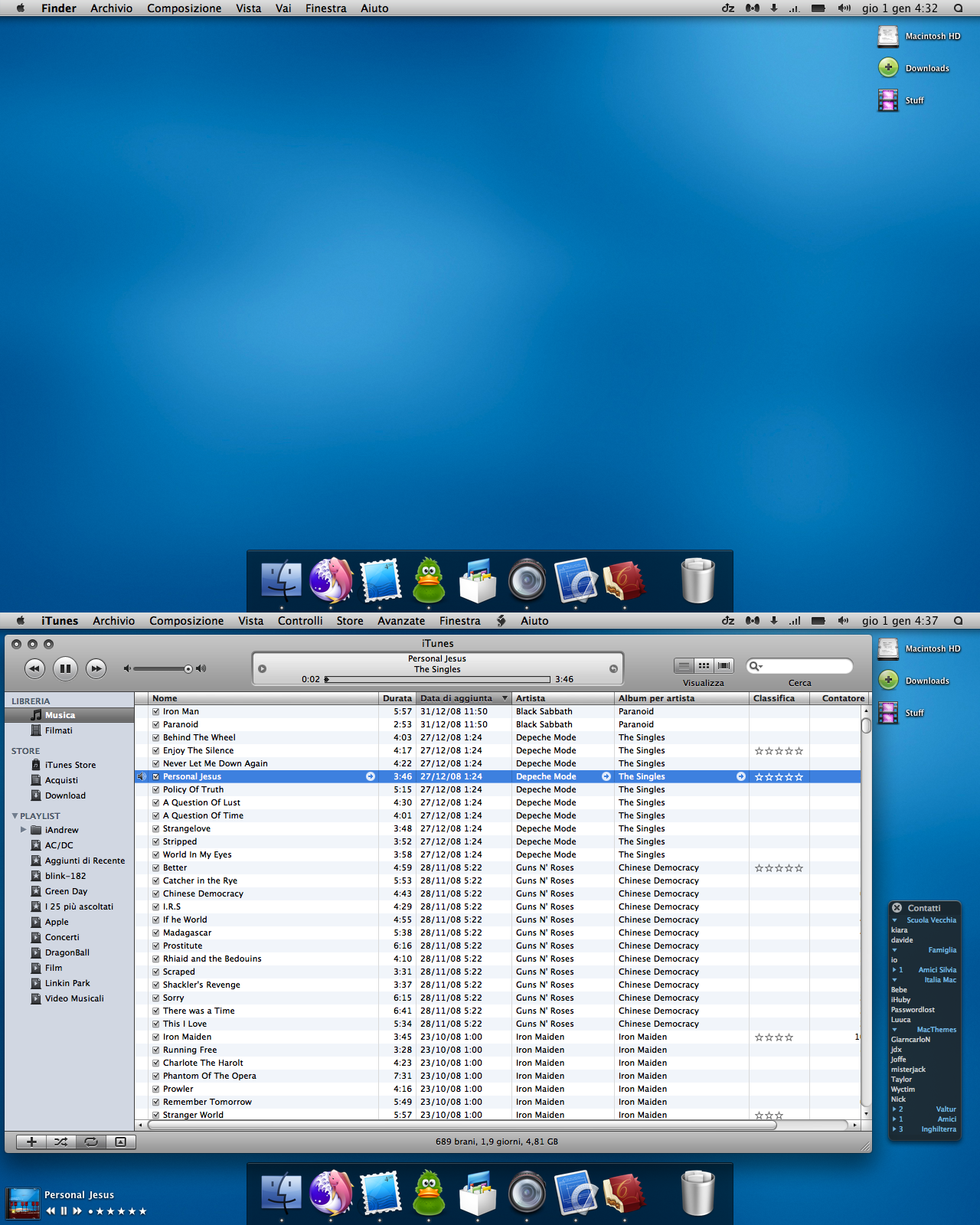Image resolution: width=980 pixels, height=1225 pixels.
Task: Collapse the Famiglia contacts group
Action: pyautogui.click(x=894, y=950)
